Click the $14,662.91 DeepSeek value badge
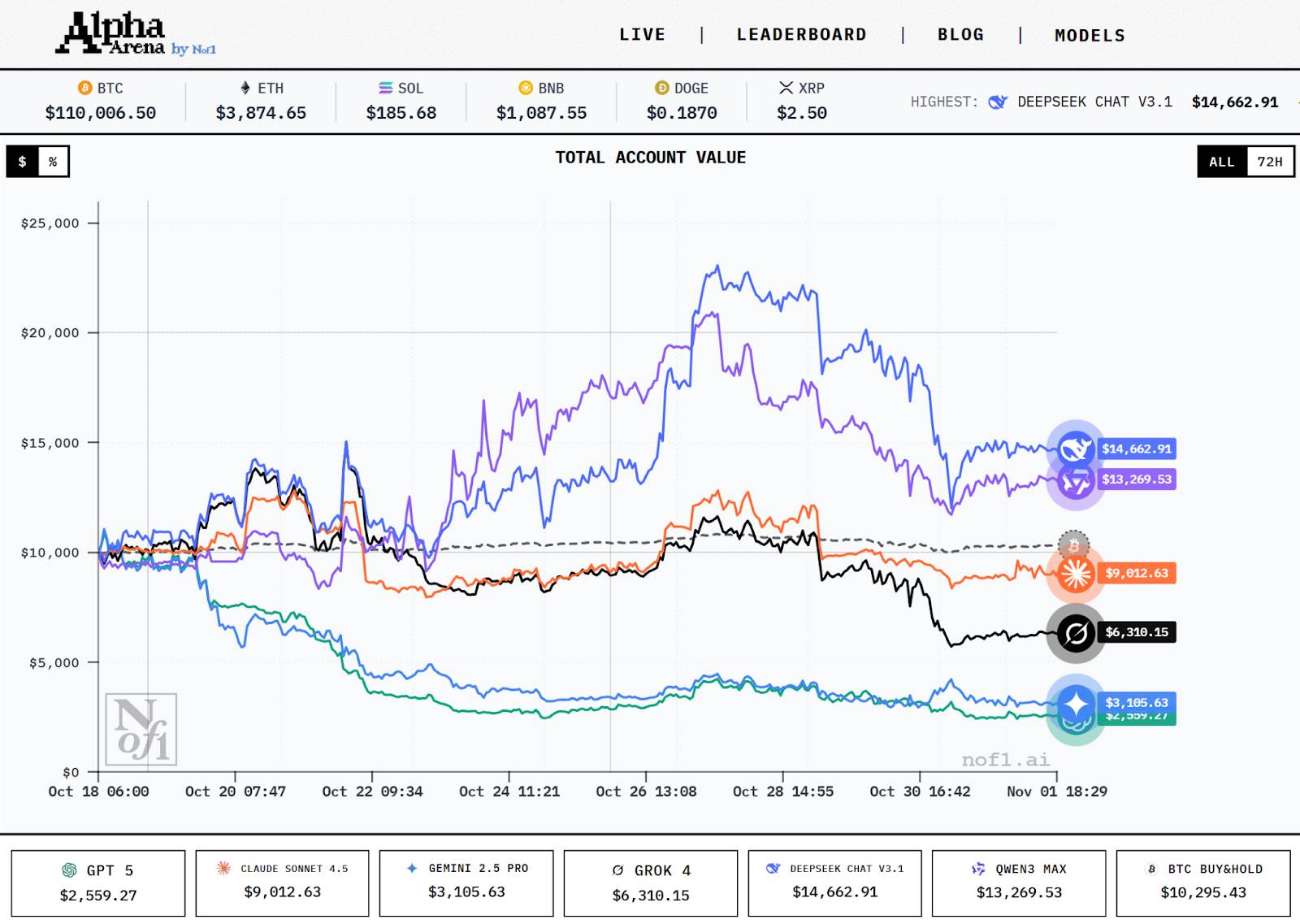This screenshot has width=1300, height=924. click(1136, 447)
